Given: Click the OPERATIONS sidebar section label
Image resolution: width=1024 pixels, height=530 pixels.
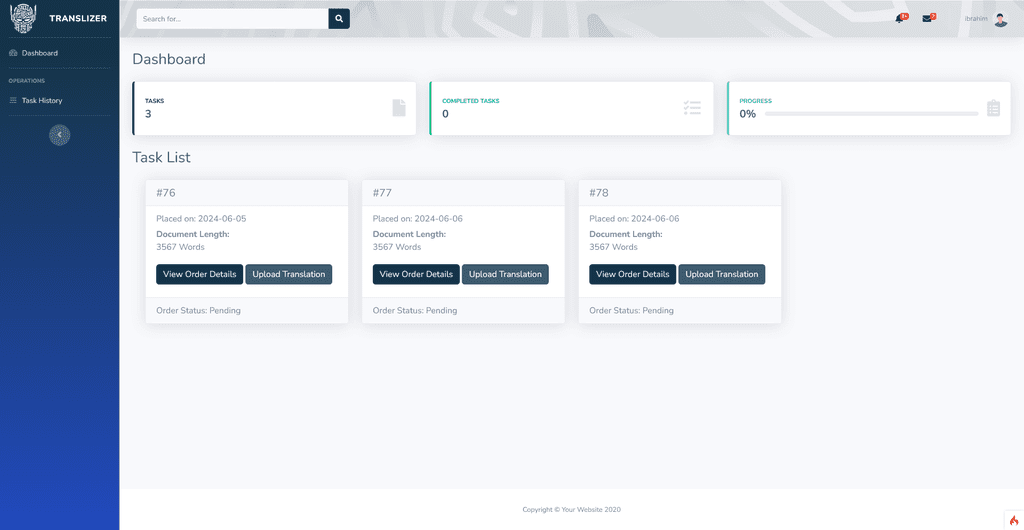Looking at the screenshot, I should tap(27, 81).
